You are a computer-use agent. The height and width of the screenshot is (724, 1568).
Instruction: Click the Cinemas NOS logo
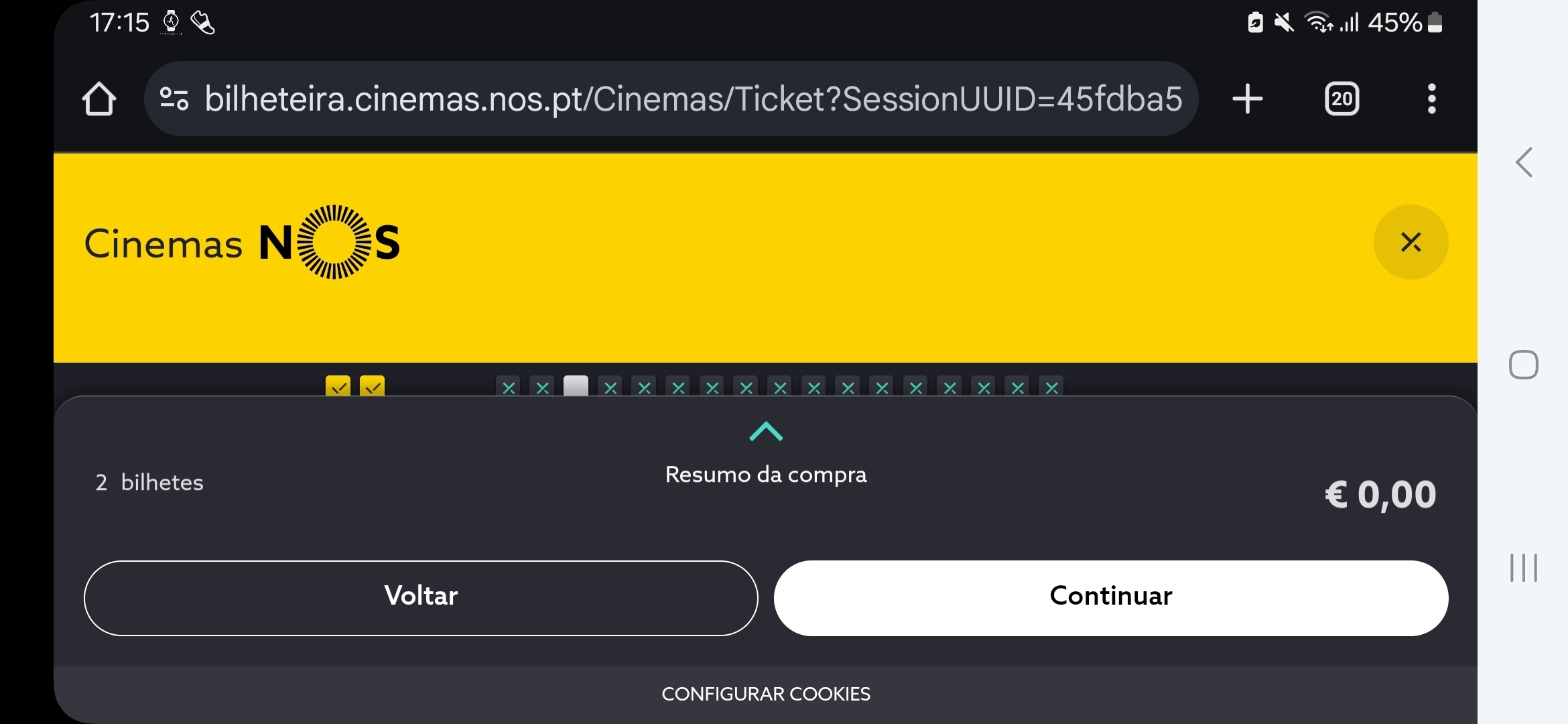[242, 242]
